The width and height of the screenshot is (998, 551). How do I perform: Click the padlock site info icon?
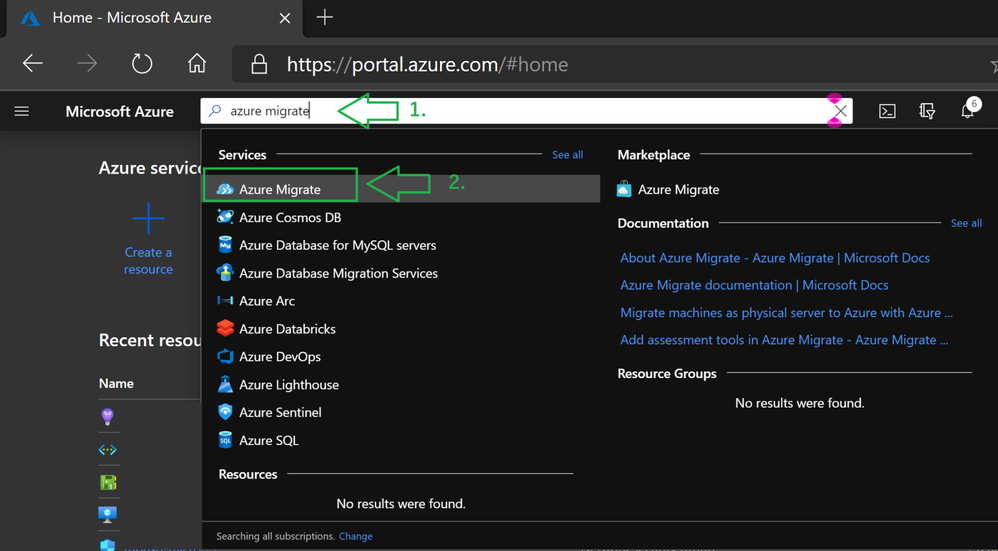coord(258,64)
